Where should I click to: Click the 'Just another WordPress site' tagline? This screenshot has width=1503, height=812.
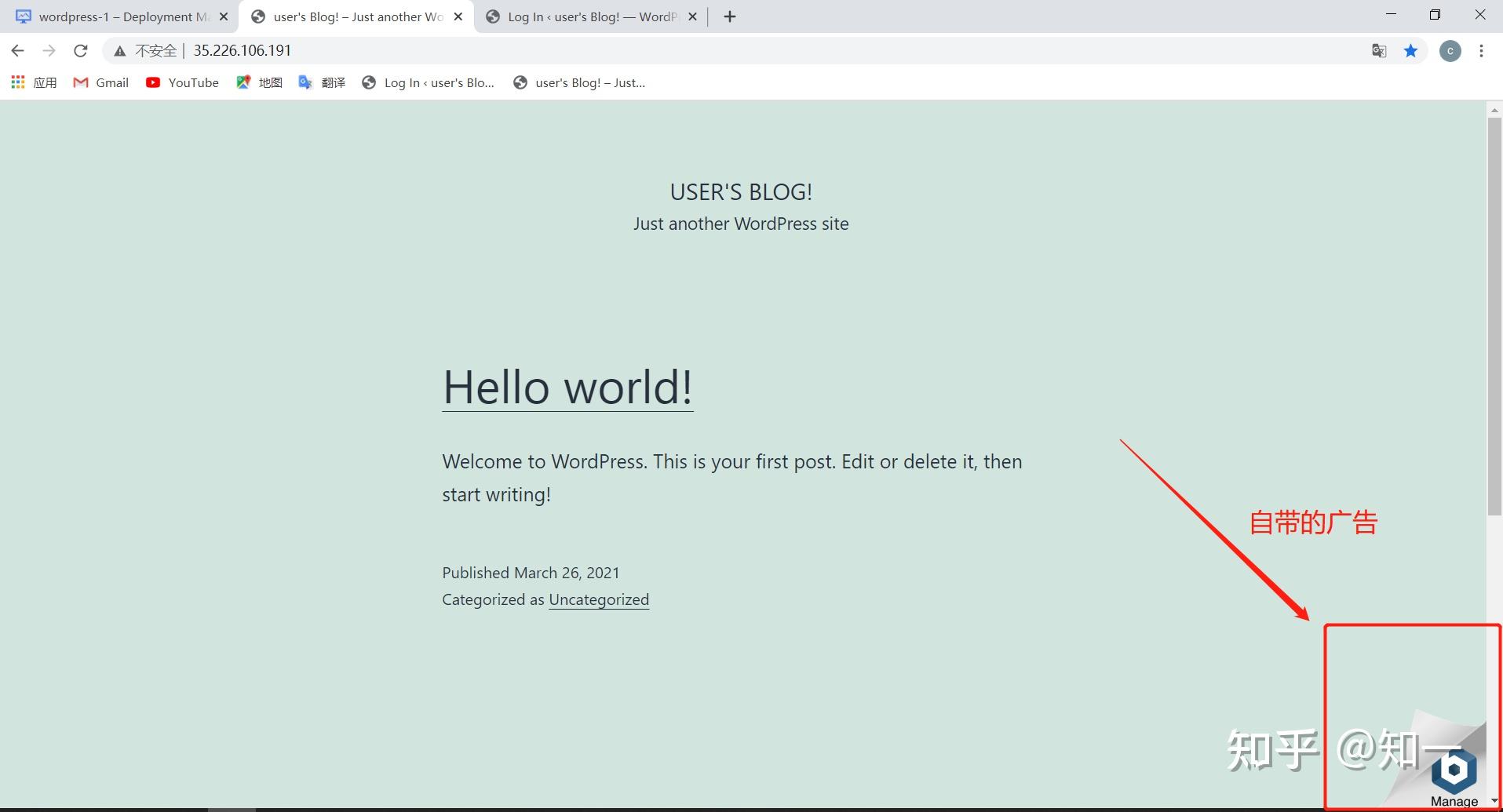tap(741, 224)
